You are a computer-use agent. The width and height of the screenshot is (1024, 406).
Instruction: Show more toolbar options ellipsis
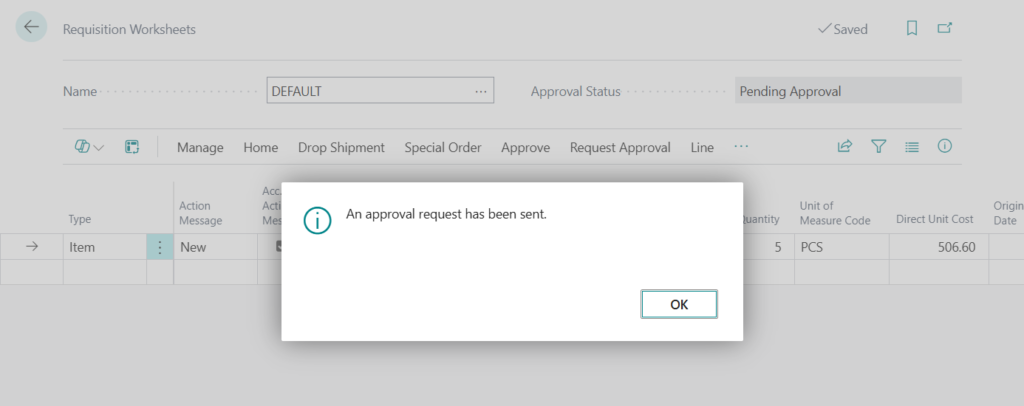click(x=741, y=147)
